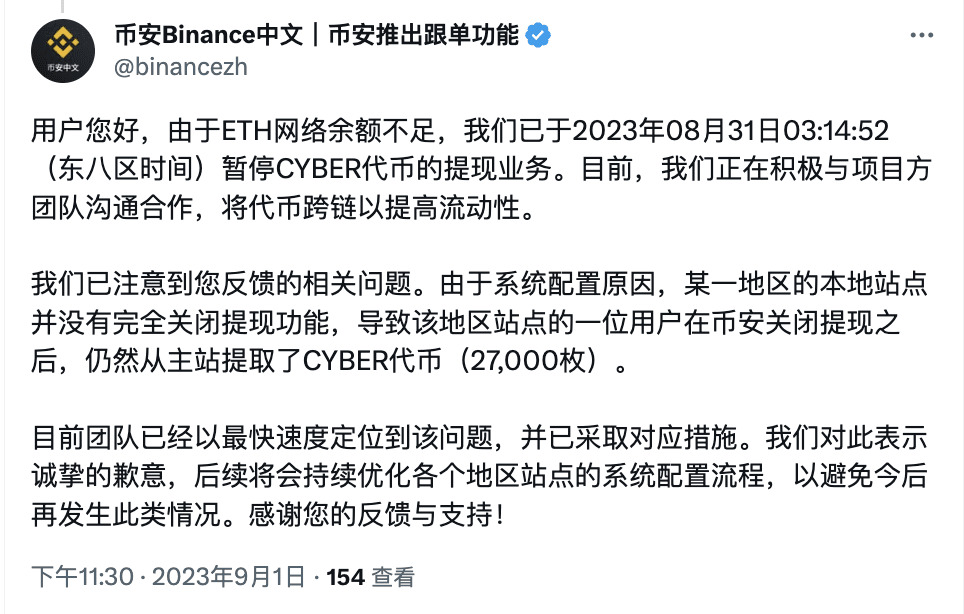Select the verified checkmark next to the name
The height and width of the screenshot is (614, 964).
[539, 33]
